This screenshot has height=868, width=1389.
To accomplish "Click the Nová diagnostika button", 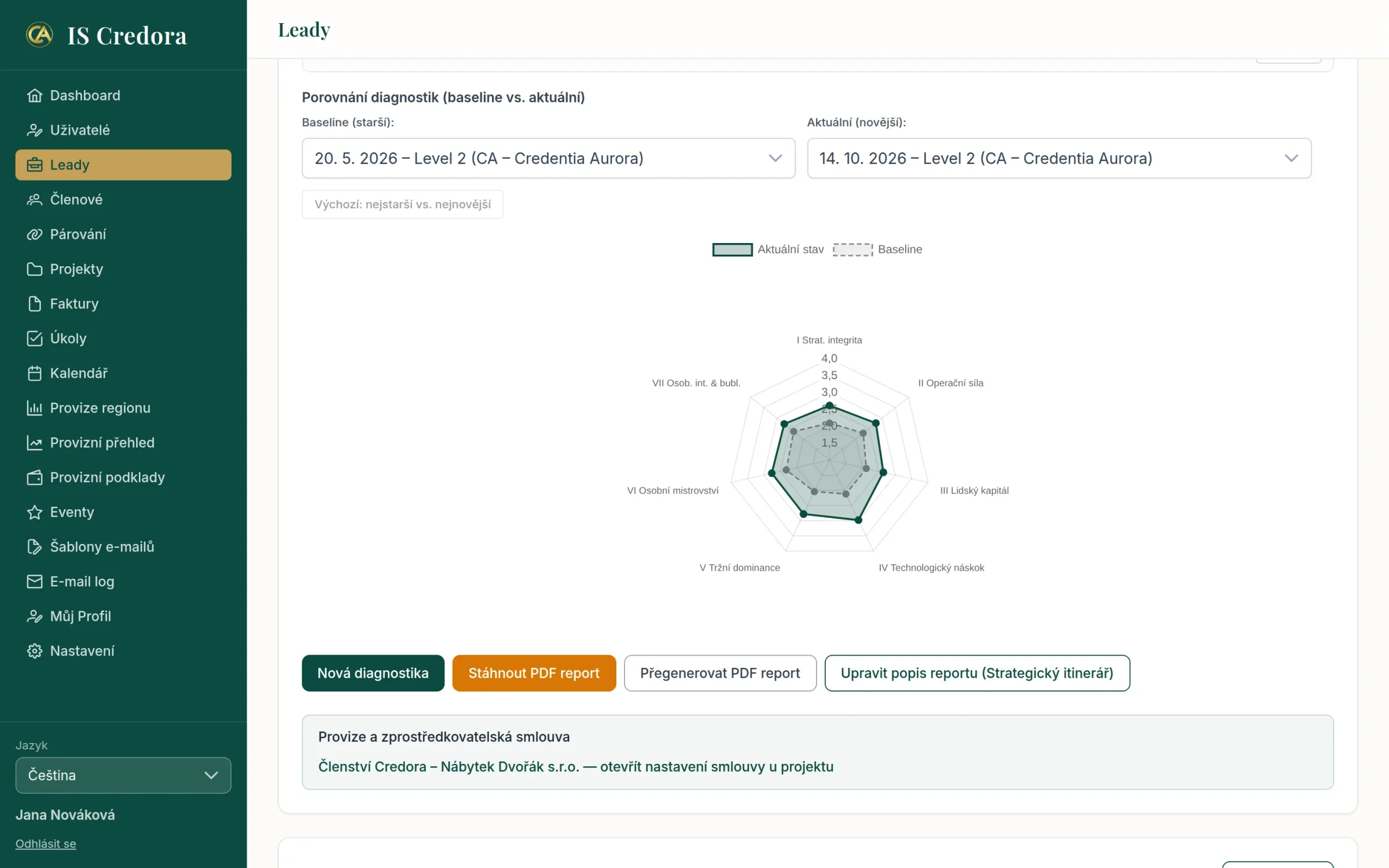I will coord(373,673).
